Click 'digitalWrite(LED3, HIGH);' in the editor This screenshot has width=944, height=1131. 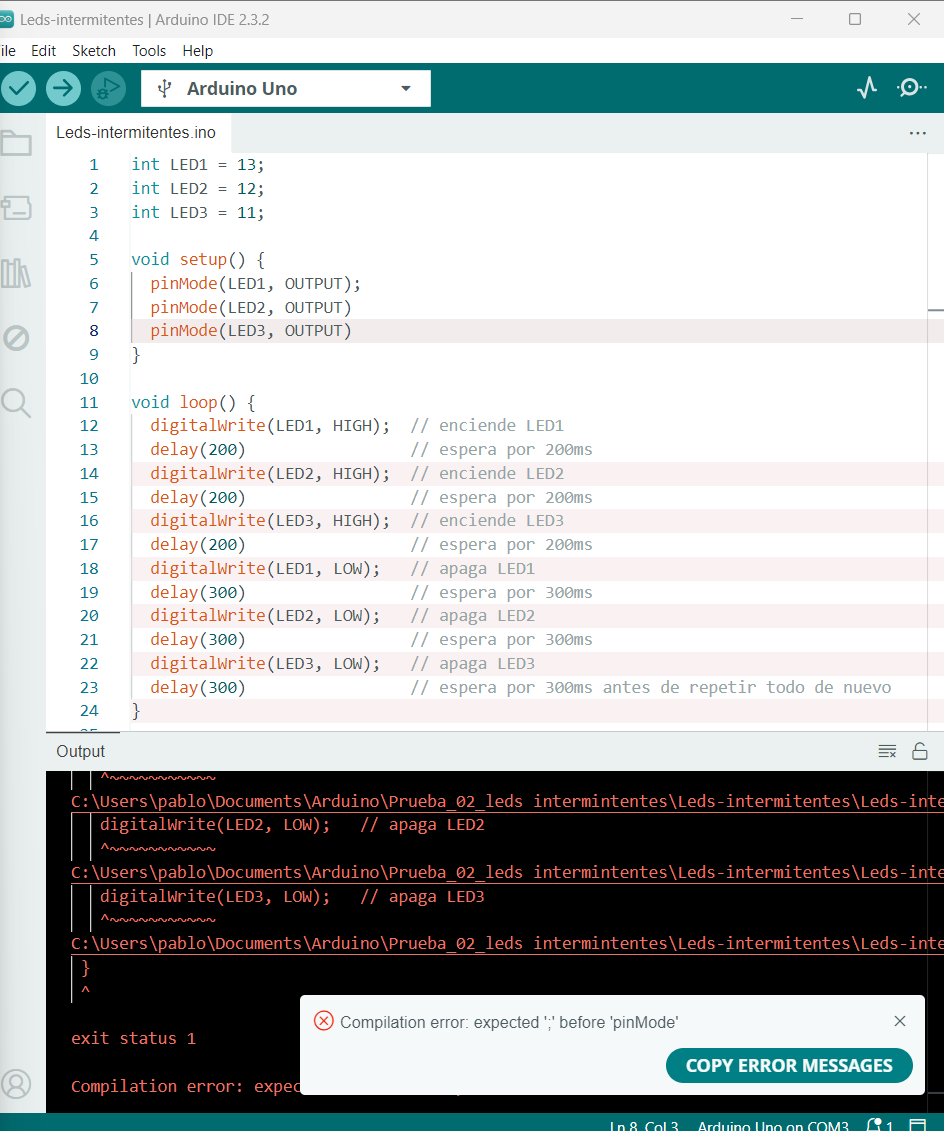coord(270,520)
